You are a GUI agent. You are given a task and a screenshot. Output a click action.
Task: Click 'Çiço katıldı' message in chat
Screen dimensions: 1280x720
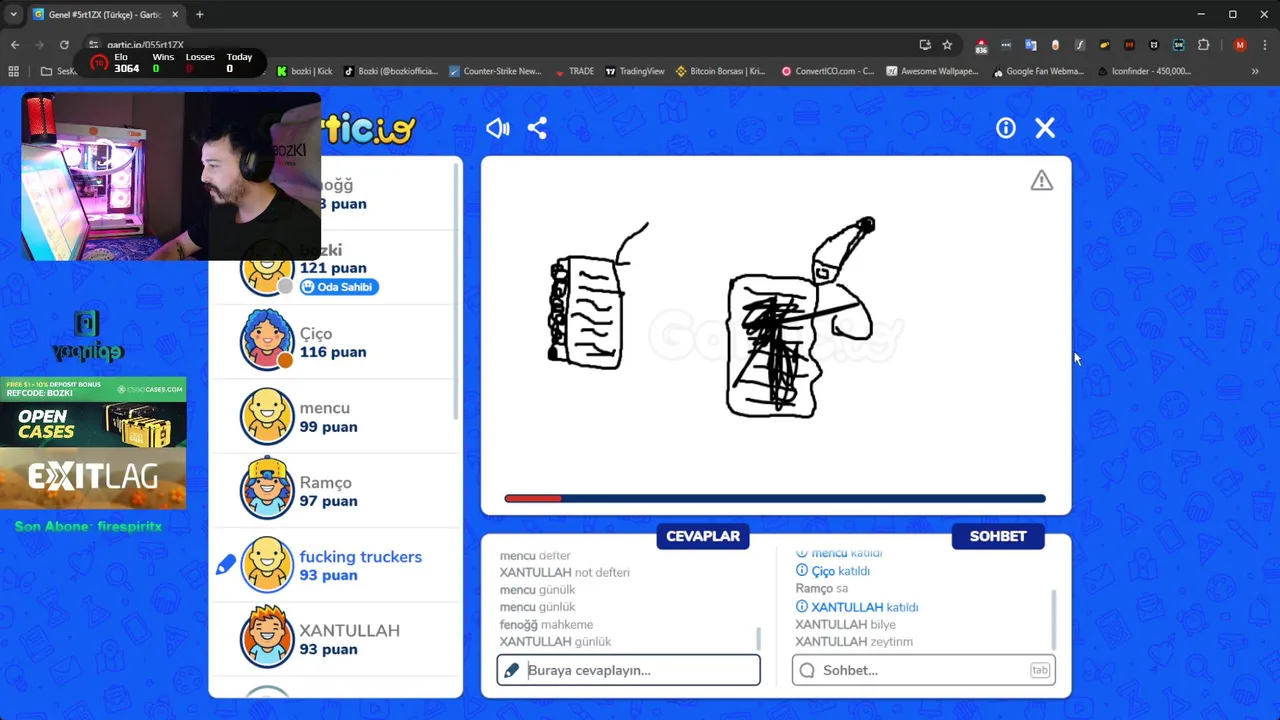pos(833,571)
